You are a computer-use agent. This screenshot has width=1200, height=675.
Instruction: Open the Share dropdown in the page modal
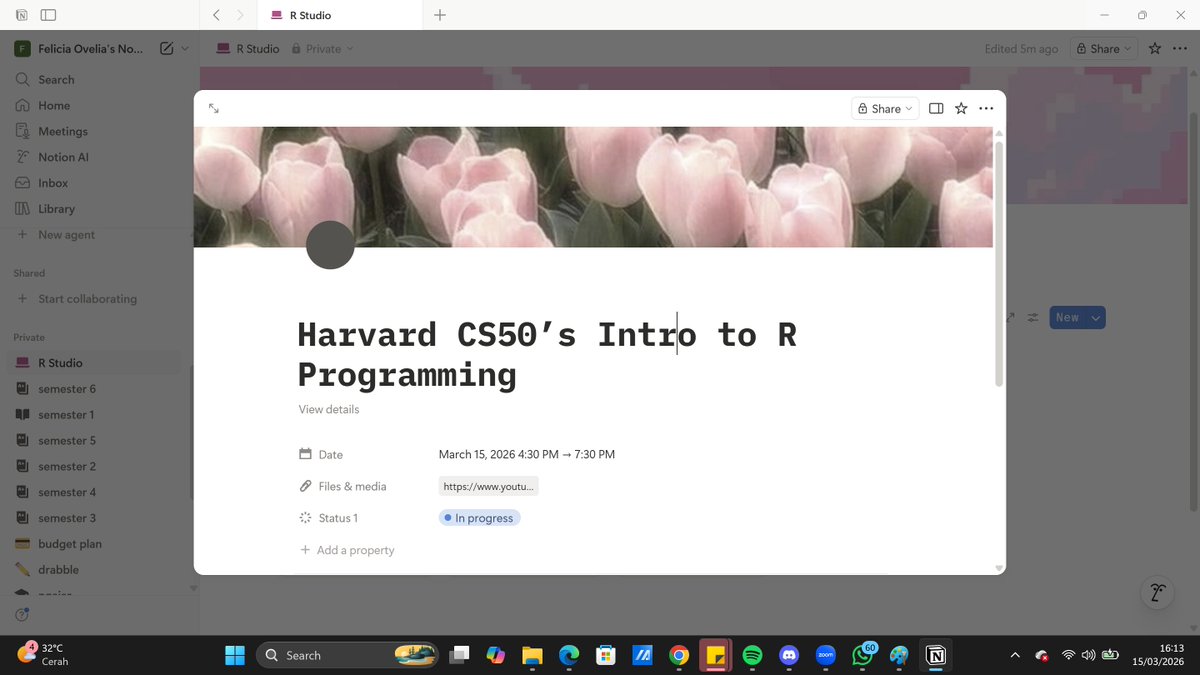point(886,108)
